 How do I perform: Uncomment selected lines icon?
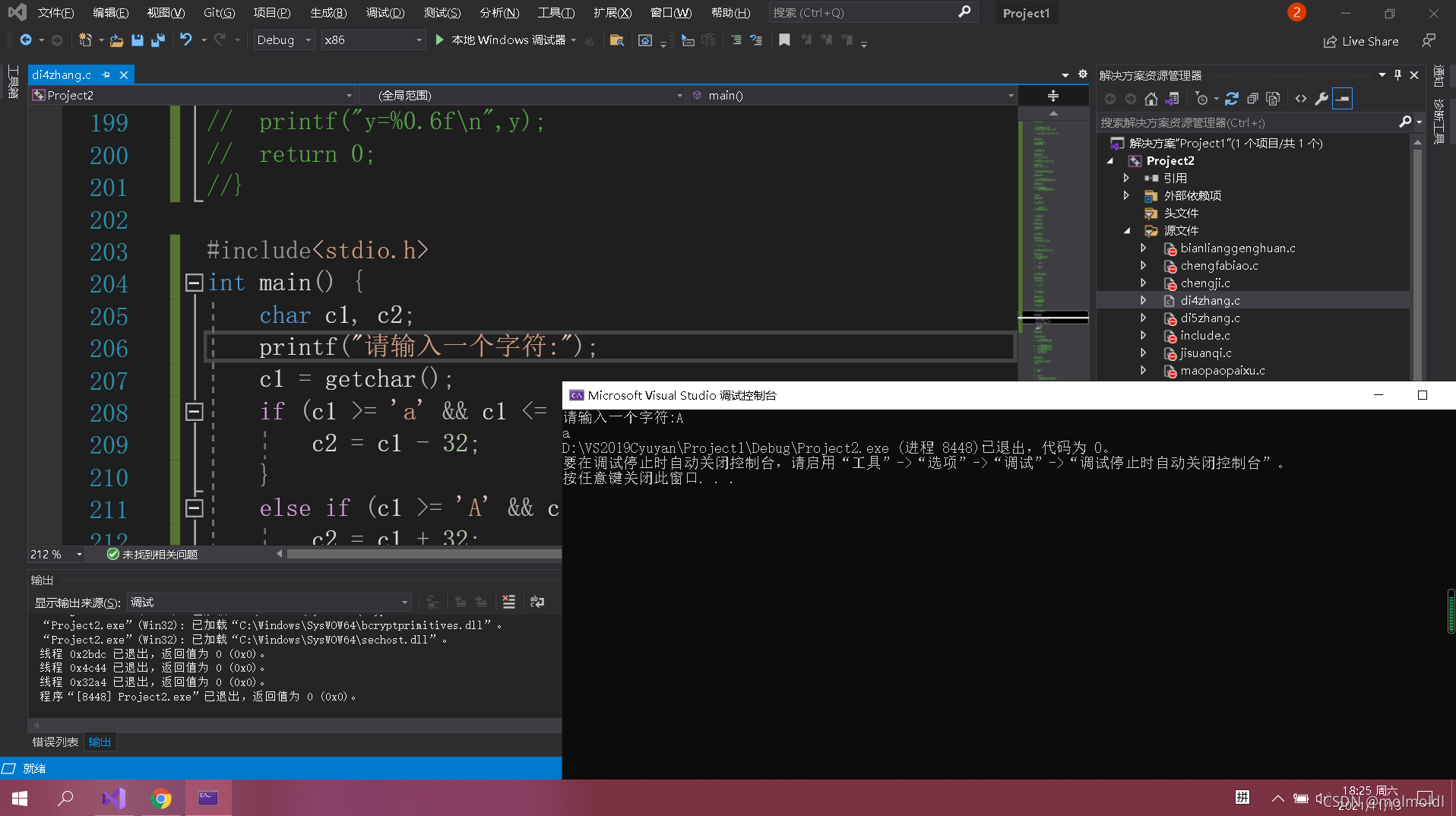(x=756, y=40)
